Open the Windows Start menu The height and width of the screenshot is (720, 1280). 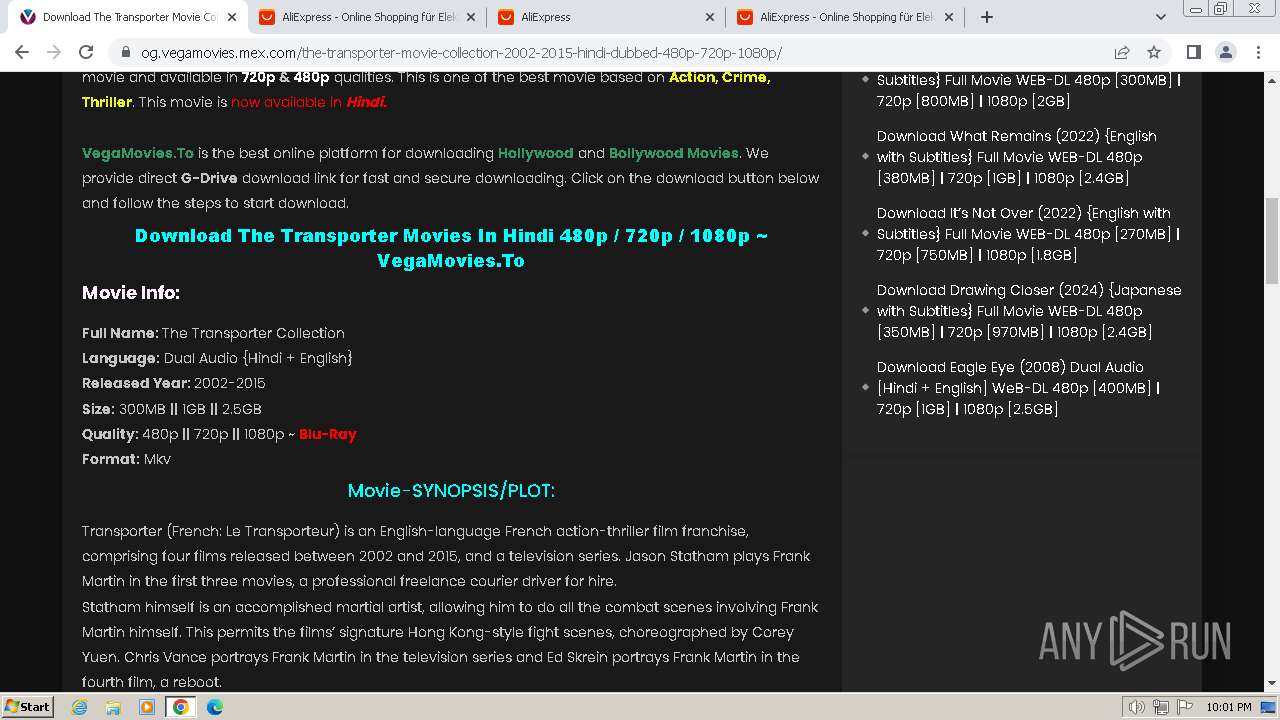click(27, 706)
